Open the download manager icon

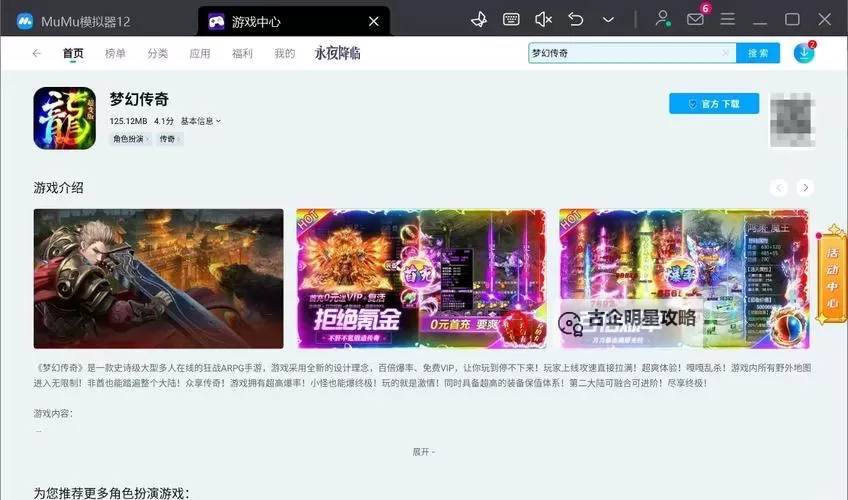pos(804,53)
